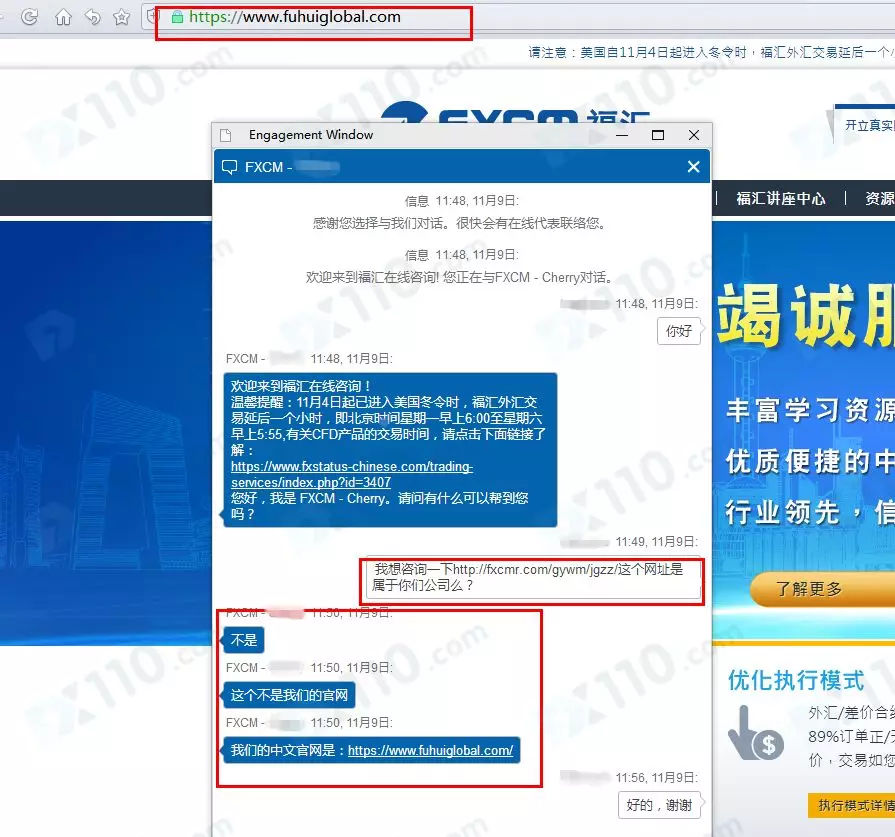Click the hand with dollar coin icon
Screen dimensions: 895x837
(x=755, y=733)
